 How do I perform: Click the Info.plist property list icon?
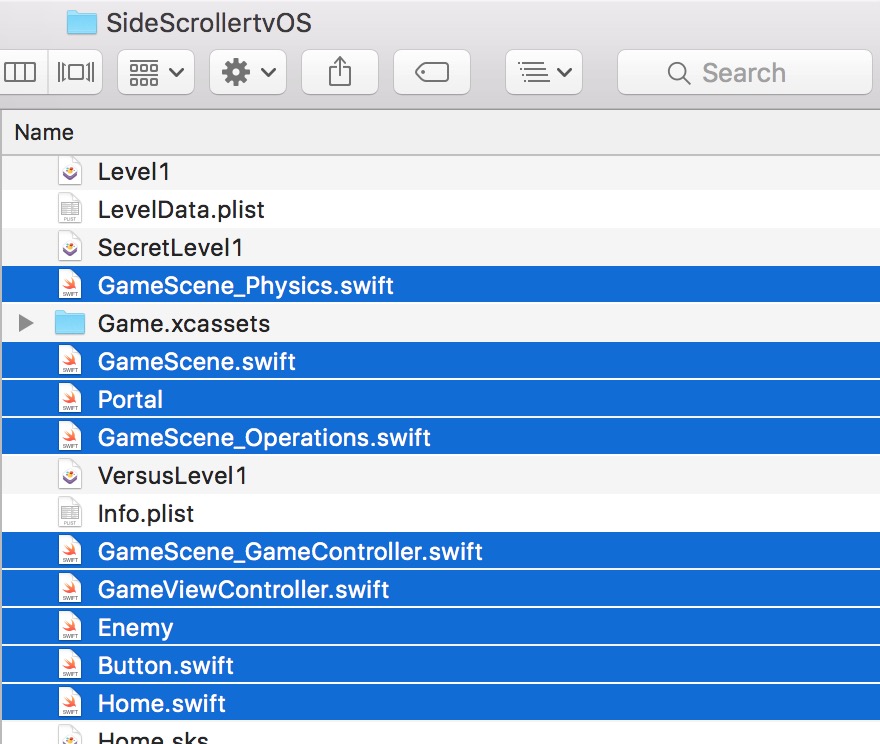[69, 513]
